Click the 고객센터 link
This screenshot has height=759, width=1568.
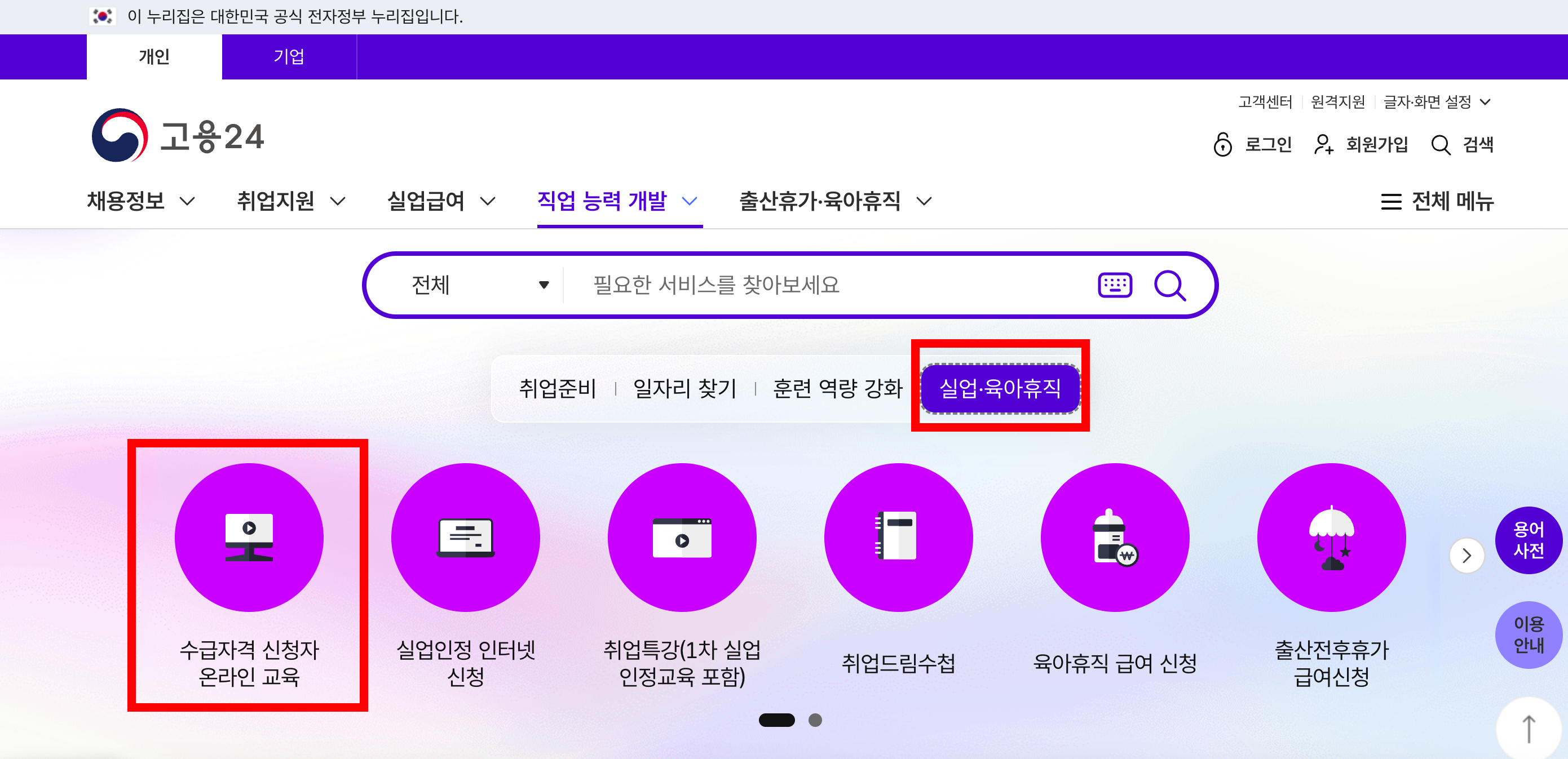(x=1265, y=101)
